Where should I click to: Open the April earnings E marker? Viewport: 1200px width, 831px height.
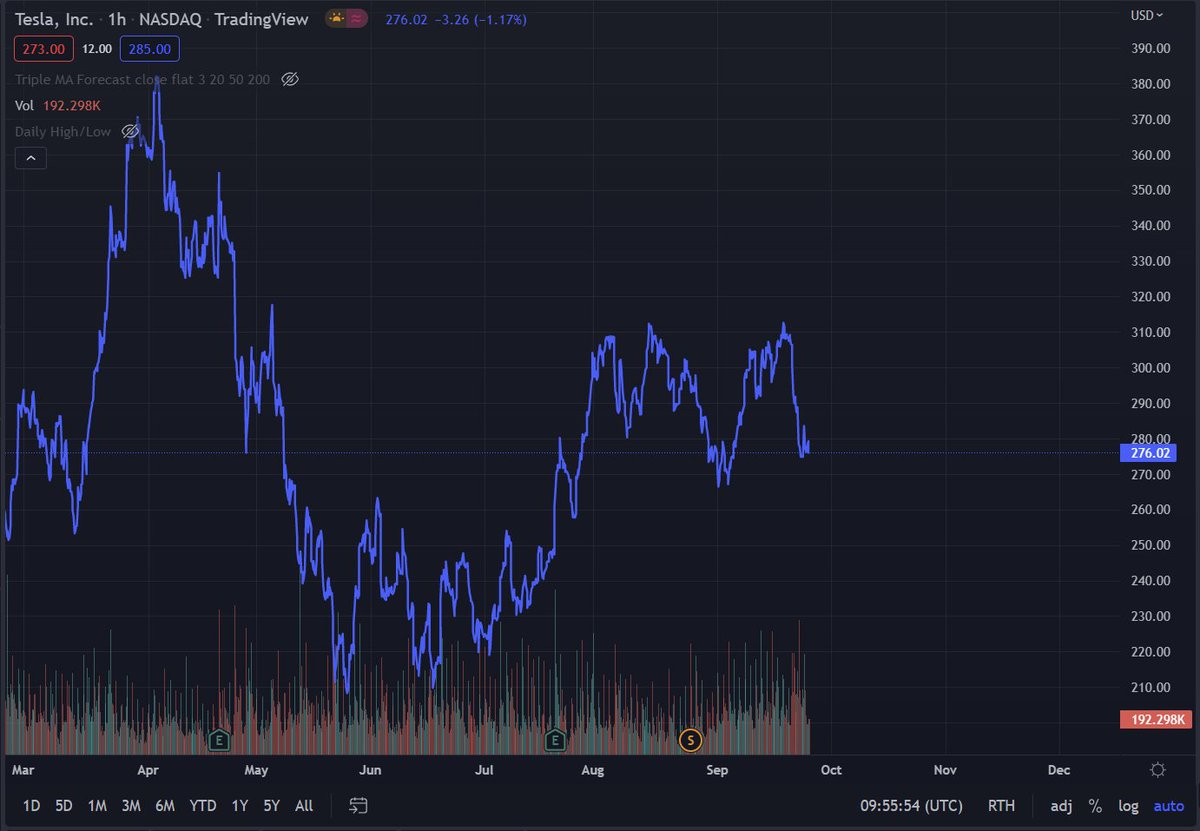(x=218, y=740)
